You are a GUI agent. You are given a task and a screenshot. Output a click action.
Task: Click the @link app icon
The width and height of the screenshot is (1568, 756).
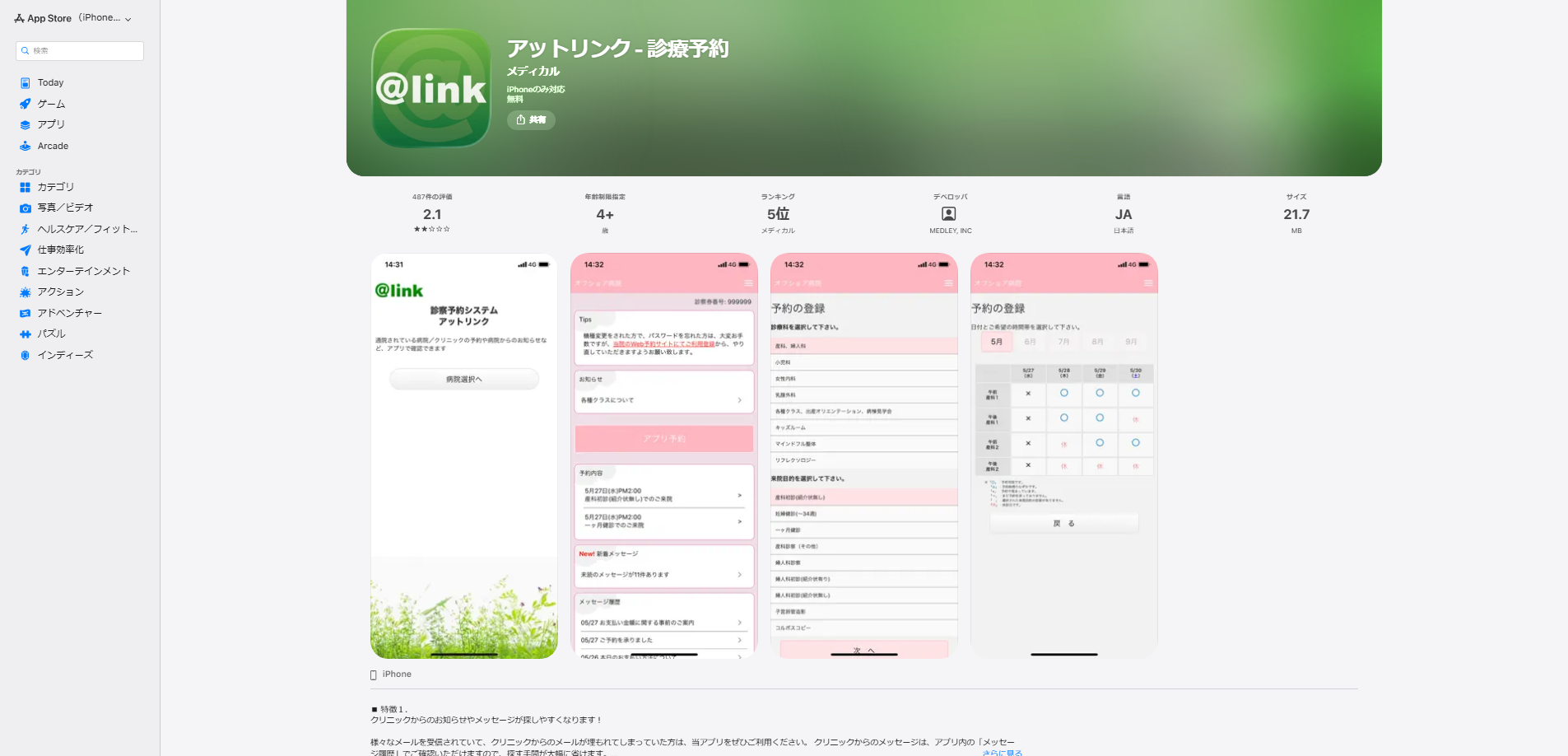[x=431, y=88]
